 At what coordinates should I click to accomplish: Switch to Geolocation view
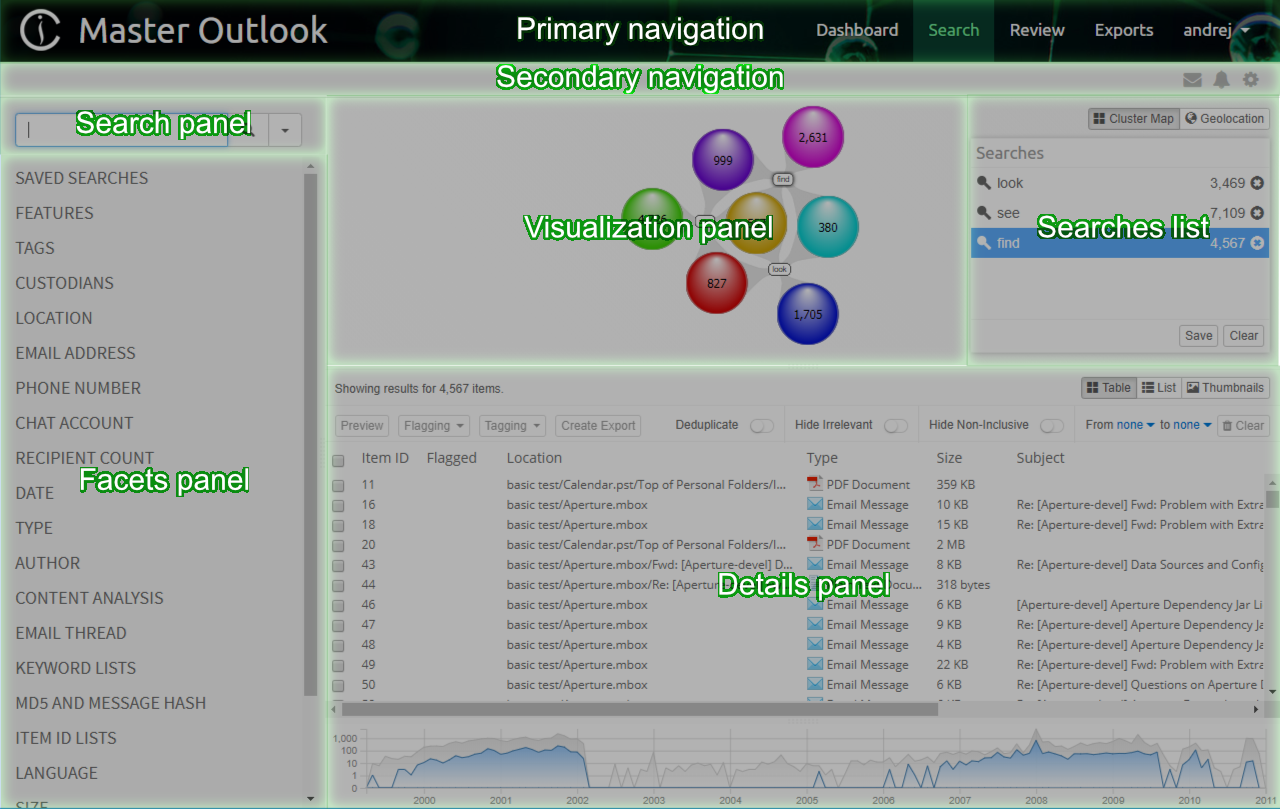click(1224, 118)
